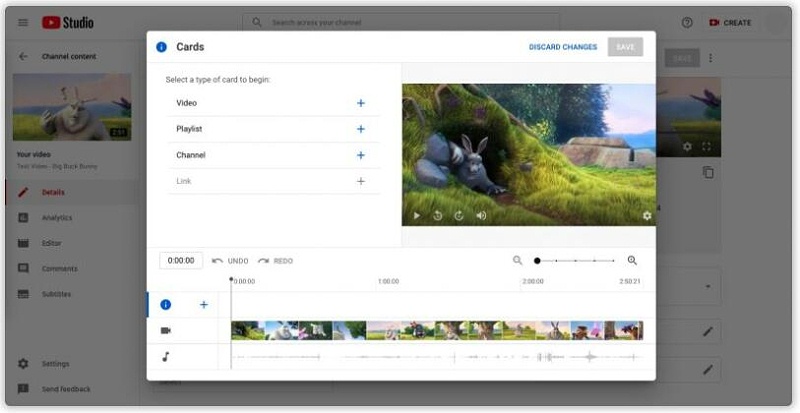Add a Channel card with plus icon
This screenshot has width=800, height=413.
pos(361,155)
